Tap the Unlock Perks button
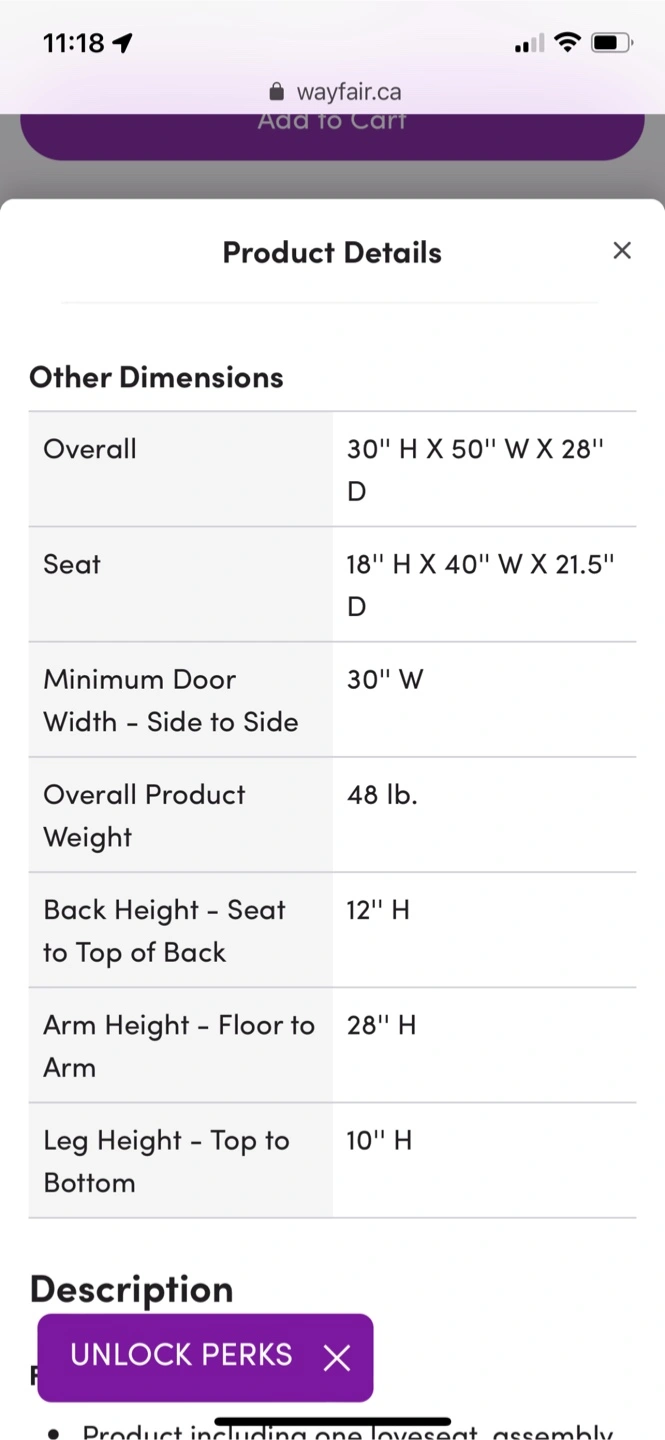This screenshot has height=1440, width=665. coord(181,1355)
